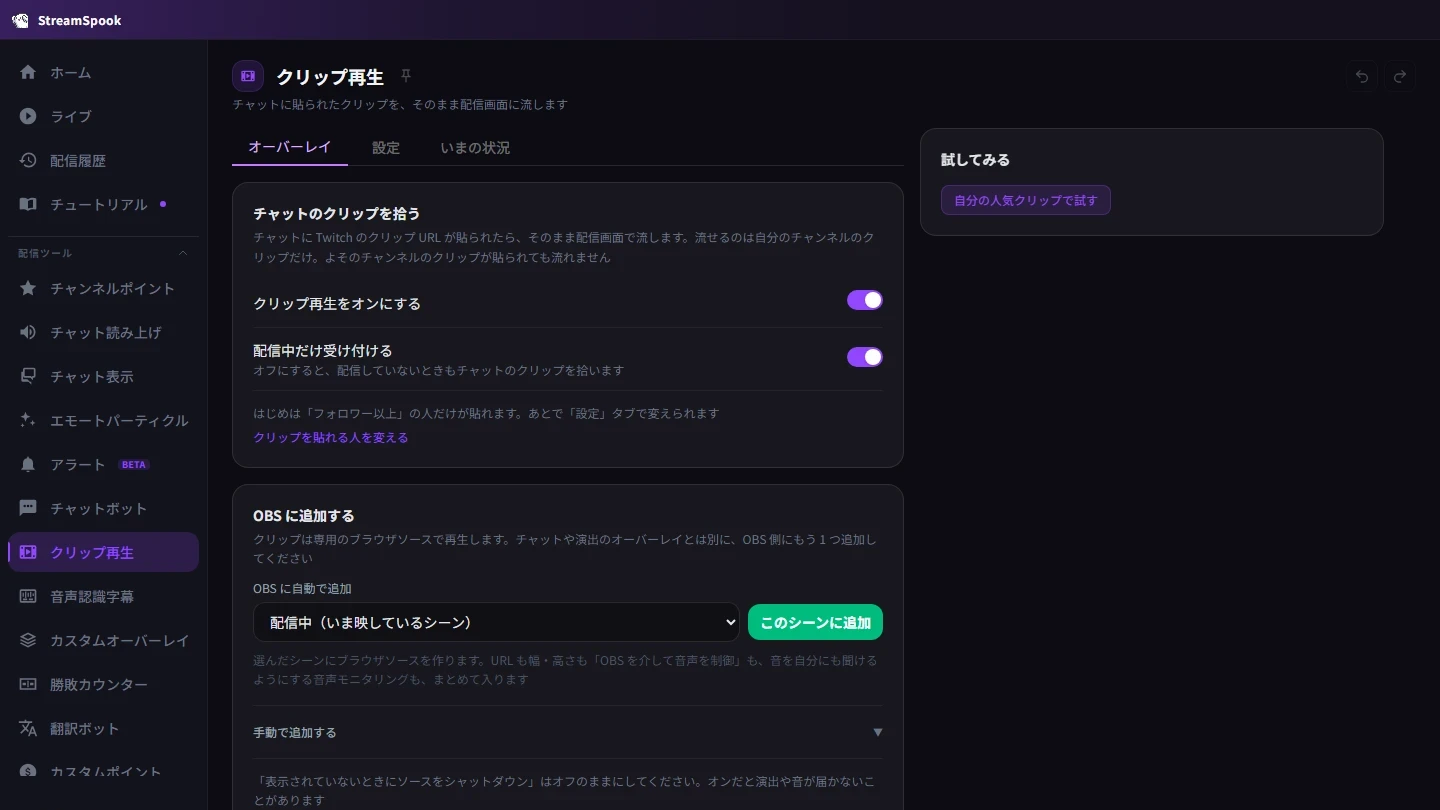This screenshot has width=1440, height=810.
Task: Click the チャンネルポイント star icon
Action: (28, 288)
